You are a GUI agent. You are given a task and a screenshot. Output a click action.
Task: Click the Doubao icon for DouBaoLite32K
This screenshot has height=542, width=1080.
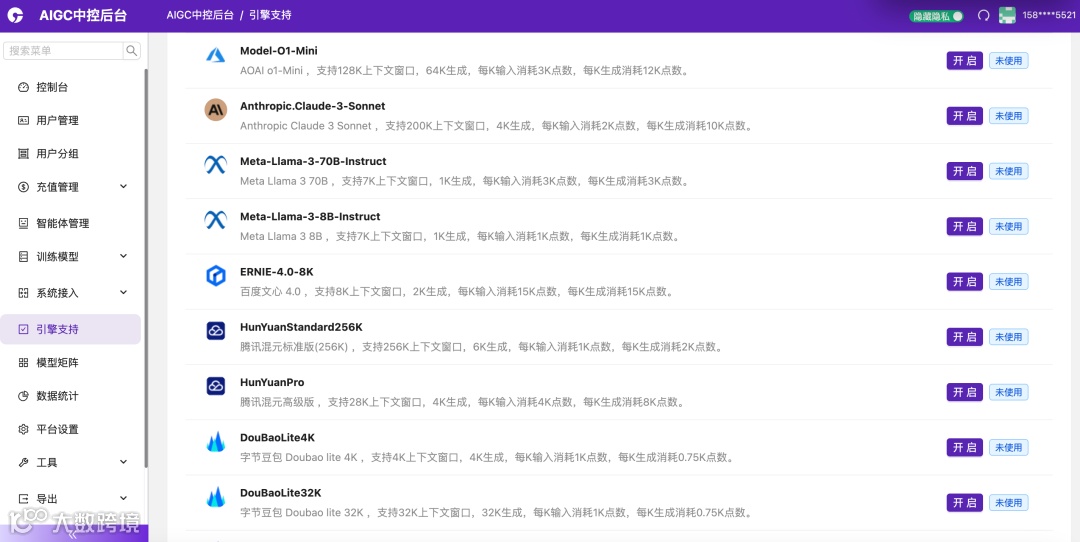[216, 497]
